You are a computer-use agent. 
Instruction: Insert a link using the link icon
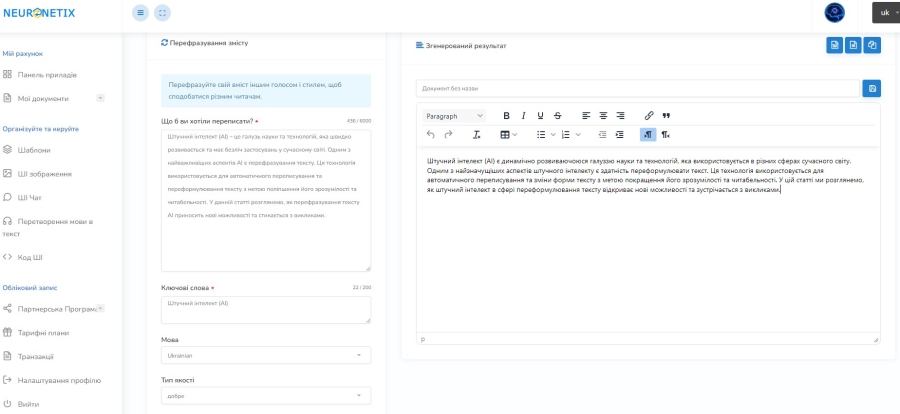649,115
